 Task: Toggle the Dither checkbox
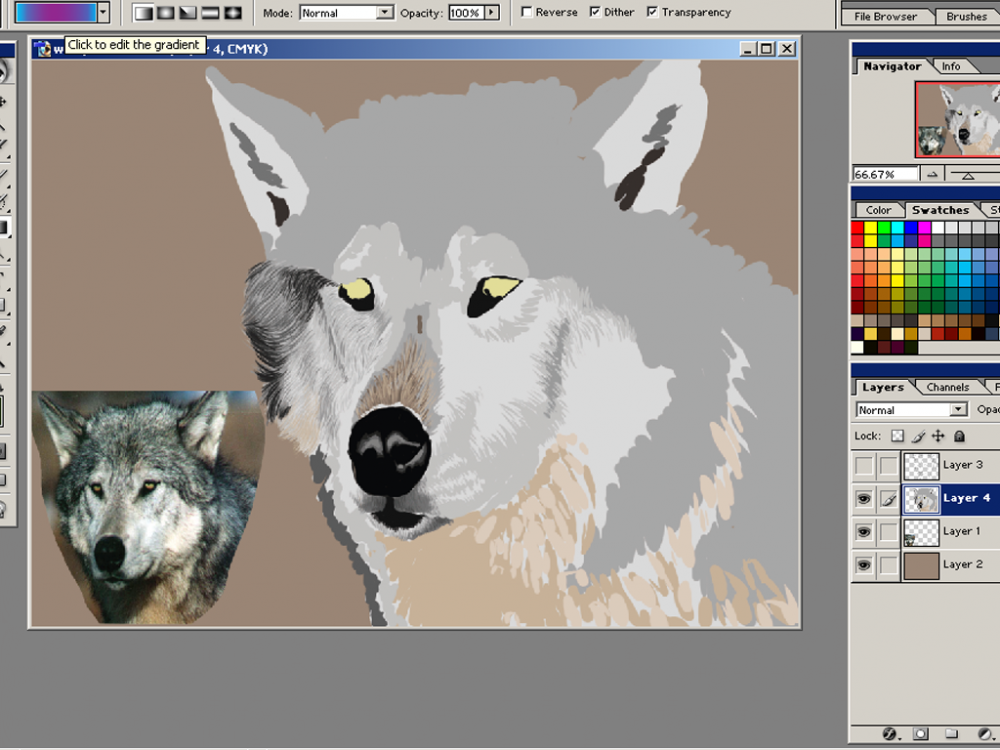tap(595, 12)
